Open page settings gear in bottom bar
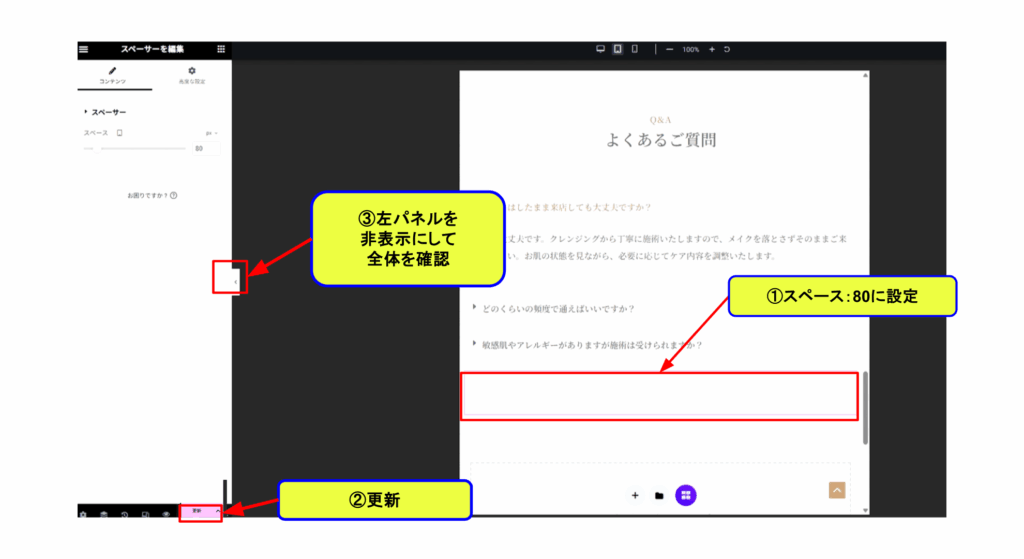 pyautogui.click(x=83, y=514)
